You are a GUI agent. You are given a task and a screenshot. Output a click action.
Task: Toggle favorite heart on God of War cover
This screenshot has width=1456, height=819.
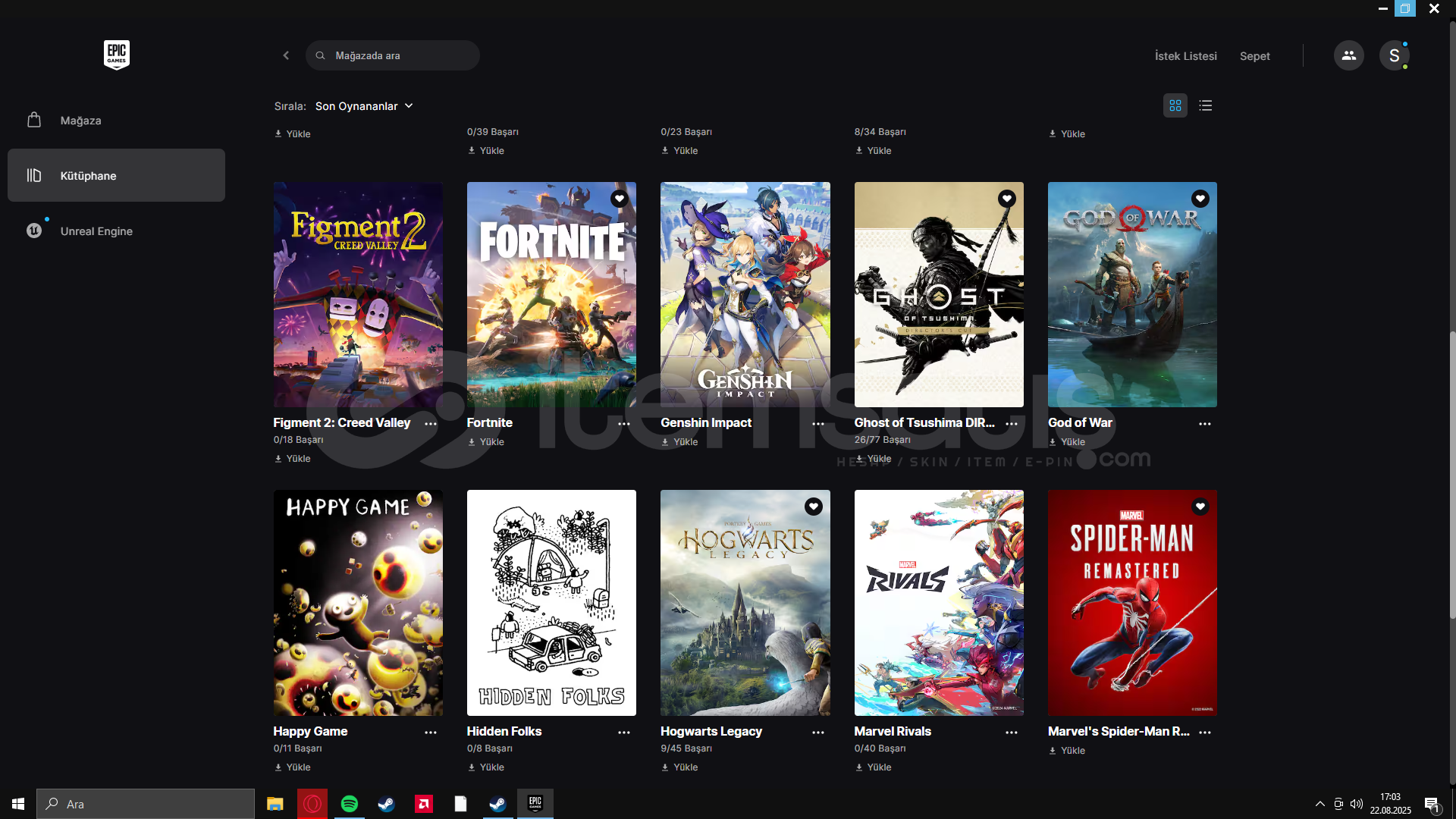click(x=1200, y=199)
